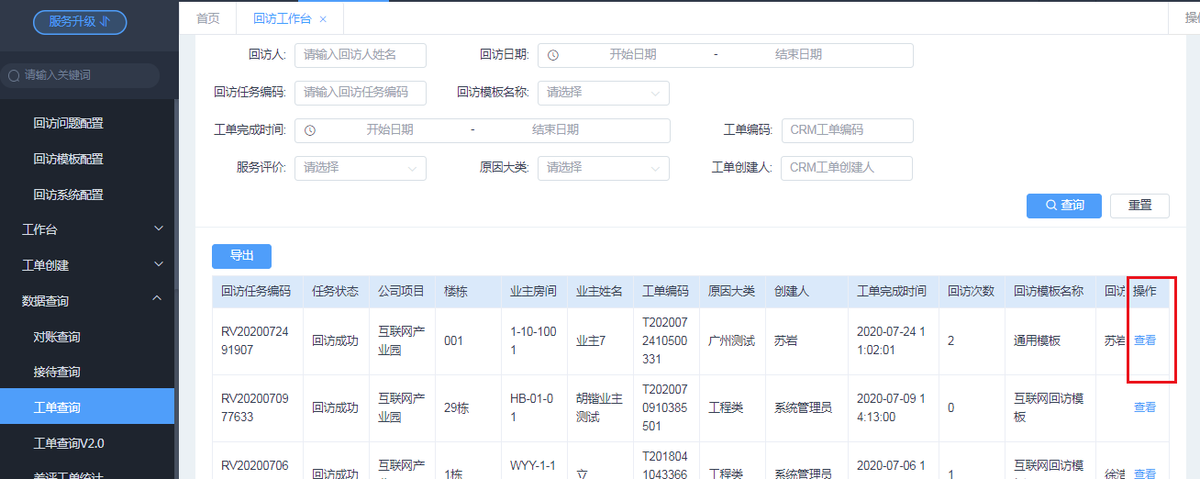Image resolution: width=1200 pixels, height=479 pixels.
Task: Click the 重置 reset button
Action: tap(1140, 205)
